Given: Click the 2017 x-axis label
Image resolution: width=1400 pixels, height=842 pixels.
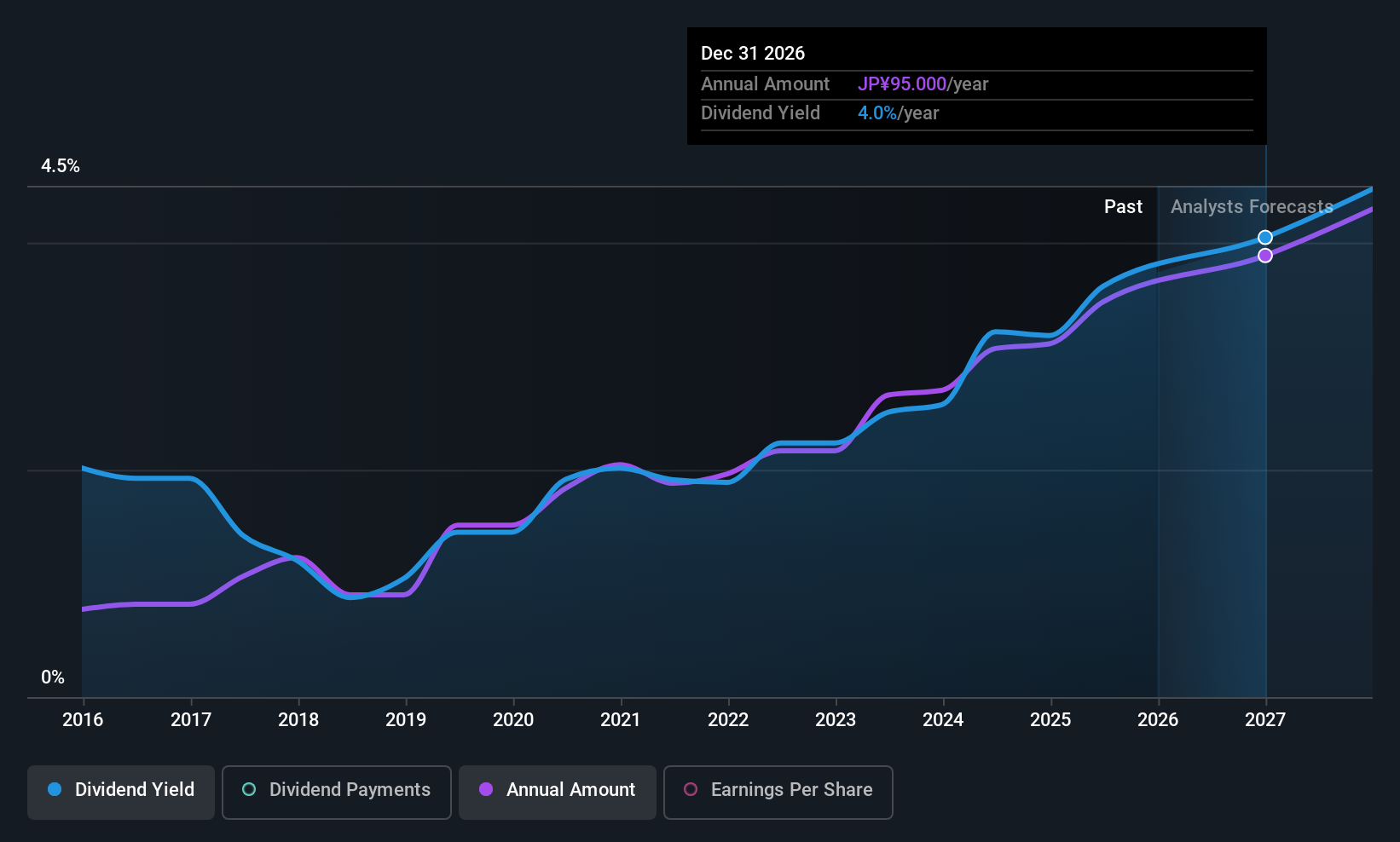Looking at the screenshot, I should tap(191, 720).
